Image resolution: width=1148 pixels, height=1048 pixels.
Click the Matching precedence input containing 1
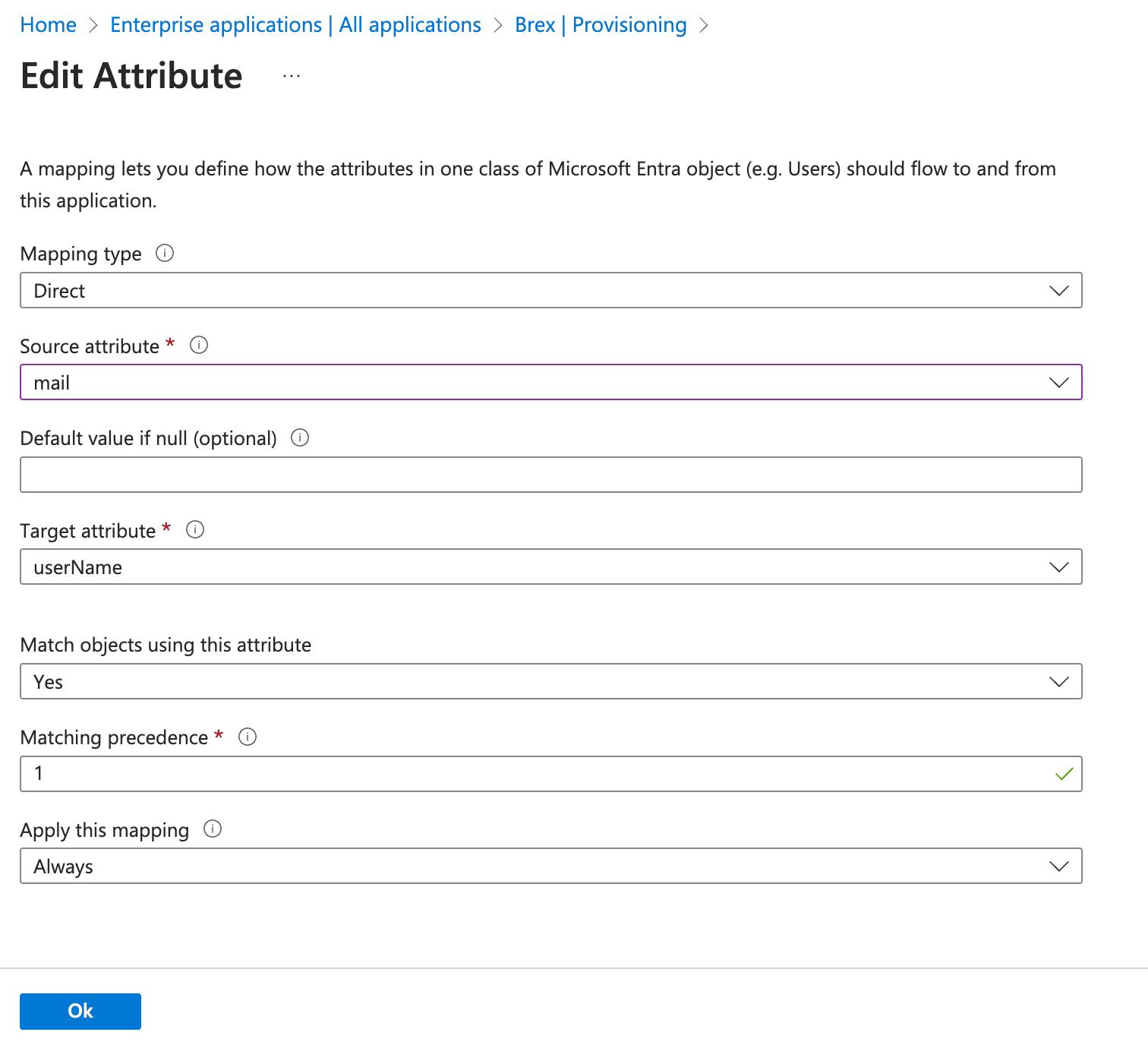click(531, 774)
